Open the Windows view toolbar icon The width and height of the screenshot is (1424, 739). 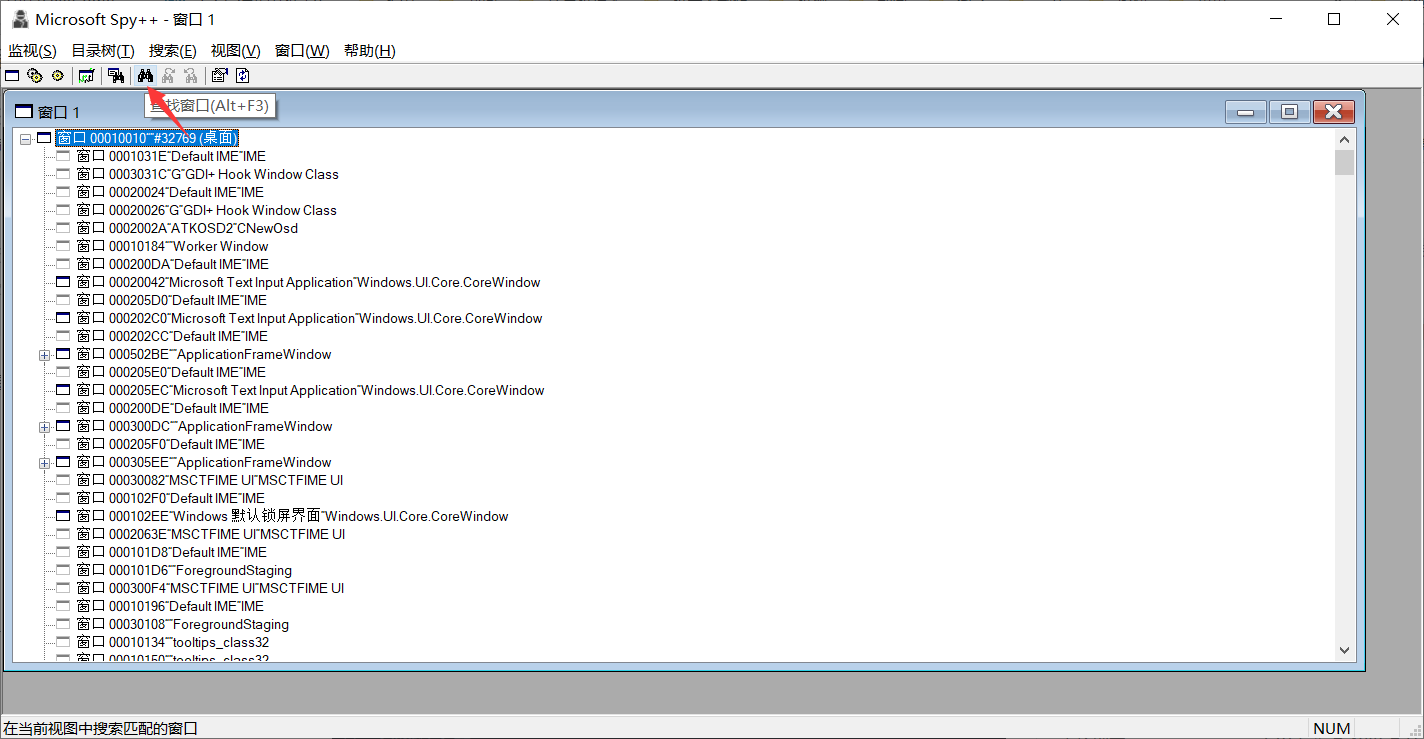[12, 75]
